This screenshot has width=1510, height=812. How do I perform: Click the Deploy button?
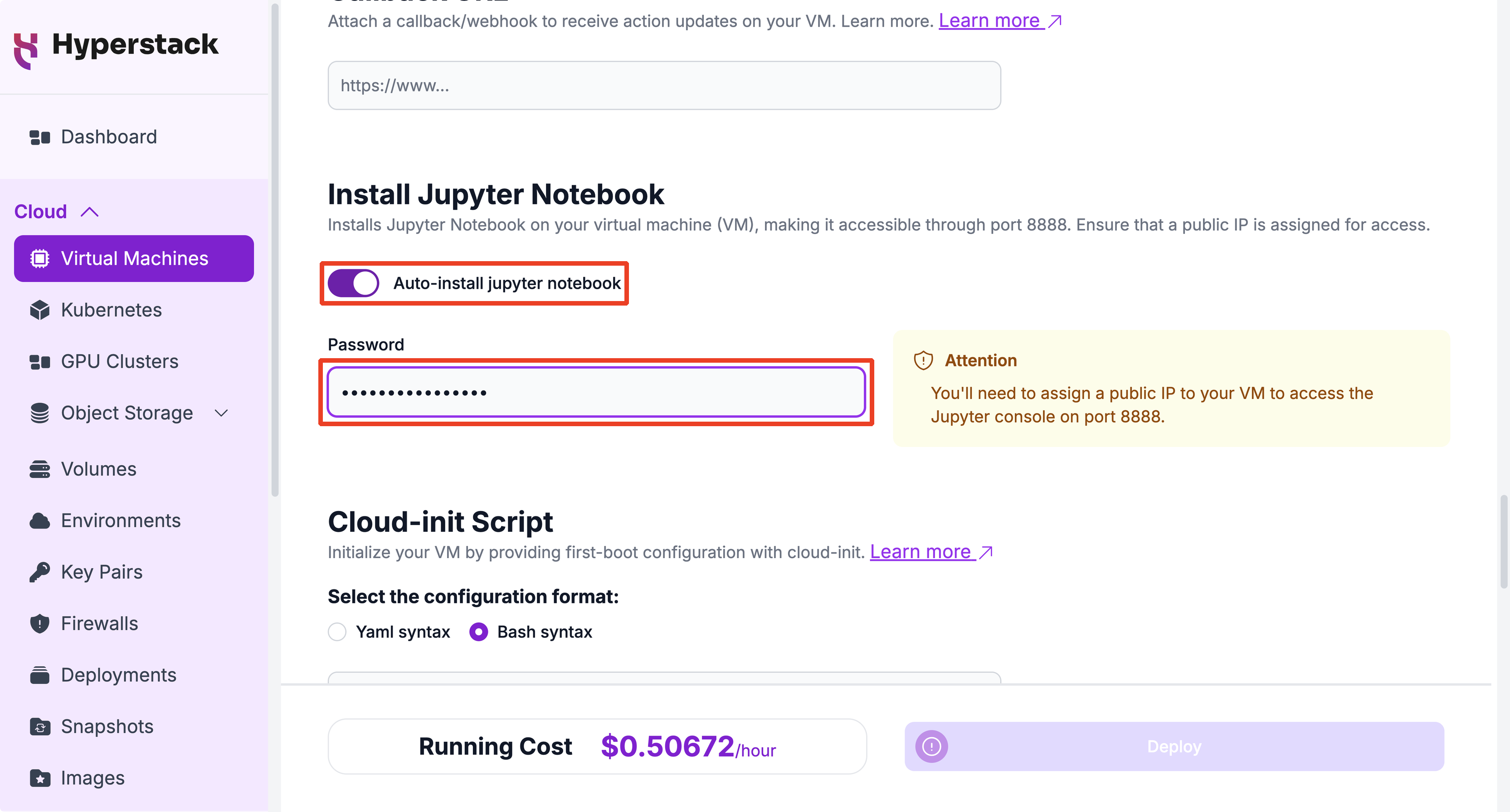[x=1174, y=746]
